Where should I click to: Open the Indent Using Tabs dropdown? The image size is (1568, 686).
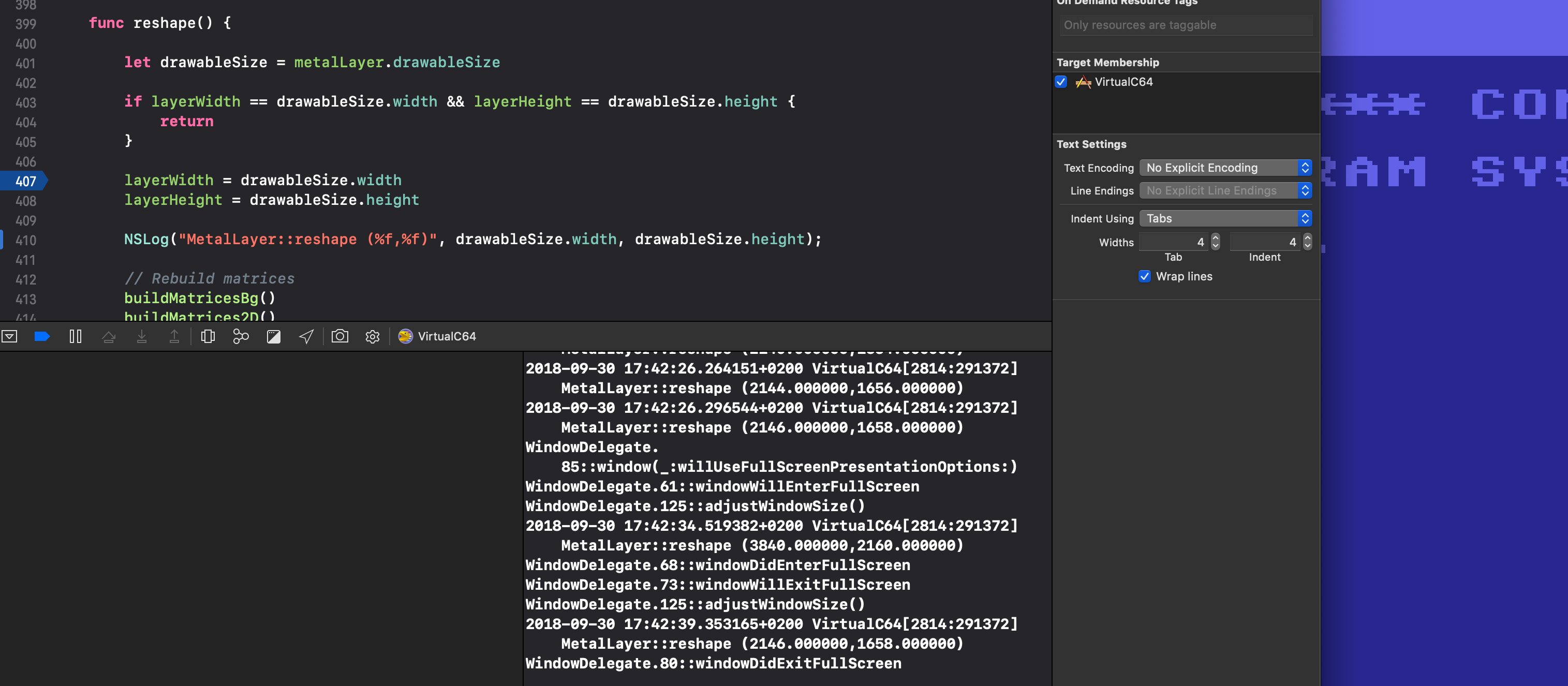tap(1225, 218)
